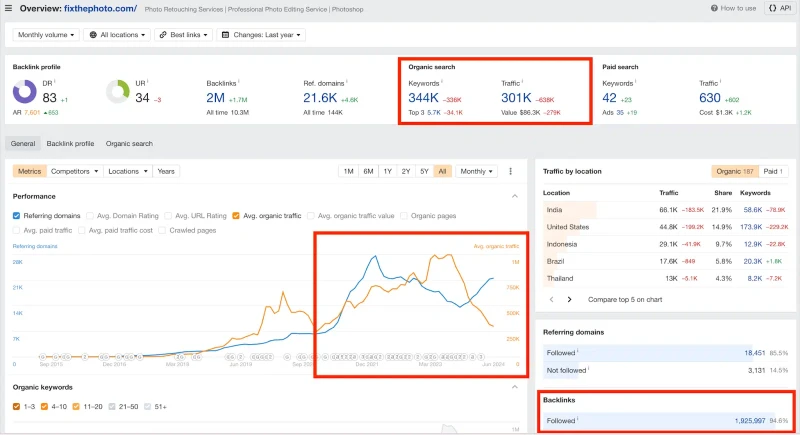Select the Years chart tab
Viewport: 800px width, 435px height.
point(166,171)
